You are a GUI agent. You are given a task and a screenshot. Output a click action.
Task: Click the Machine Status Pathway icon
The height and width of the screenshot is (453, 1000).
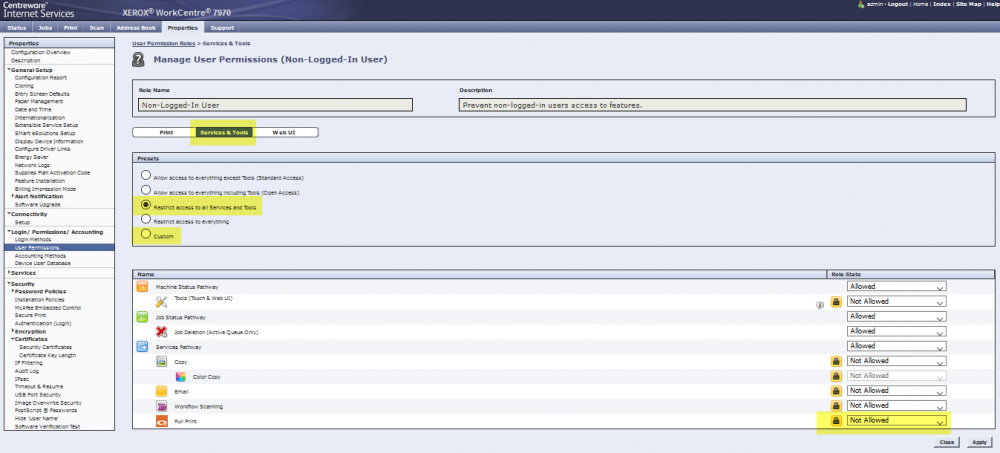(x=141, y=287)
